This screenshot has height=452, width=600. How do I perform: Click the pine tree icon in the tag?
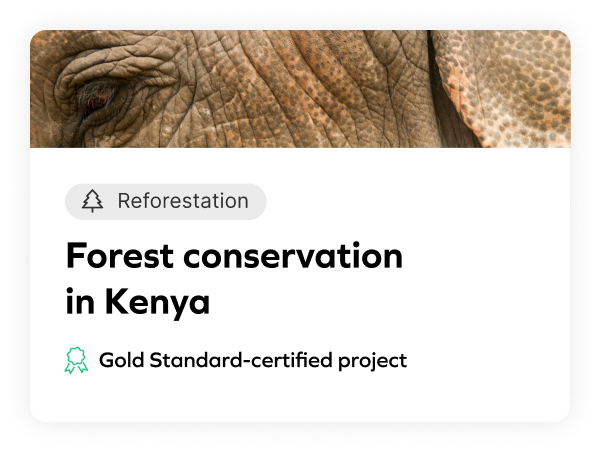click(93, 201)
